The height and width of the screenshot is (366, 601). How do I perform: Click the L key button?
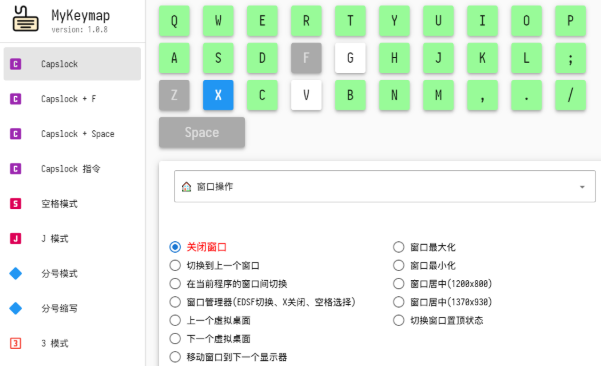[x=527, y=58]
